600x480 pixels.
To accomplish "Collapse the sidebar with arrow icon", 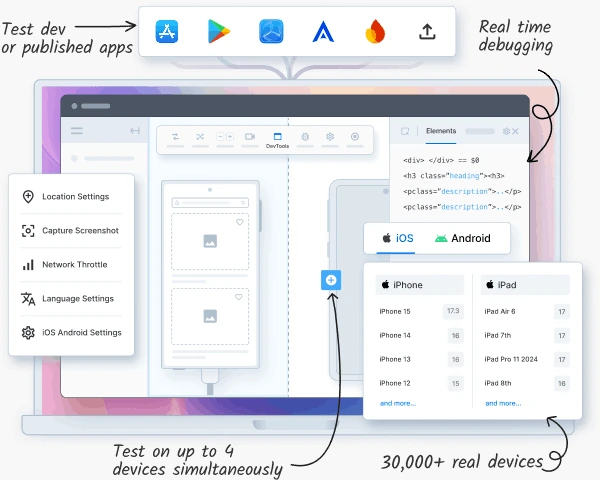I will (x=135, y=131).
